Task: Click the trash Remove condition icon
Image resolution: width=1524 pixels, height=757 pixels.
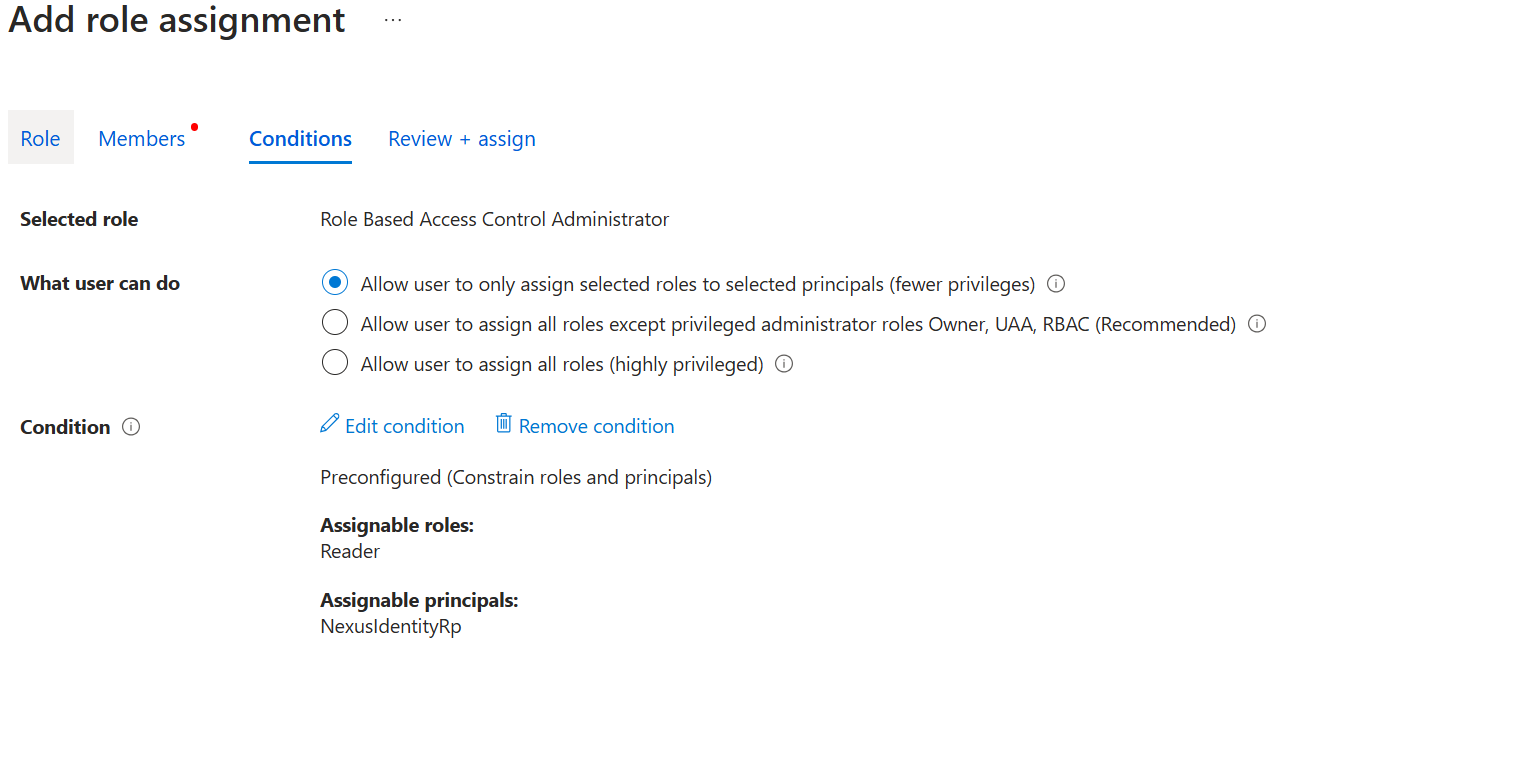Action: point(504,424)
